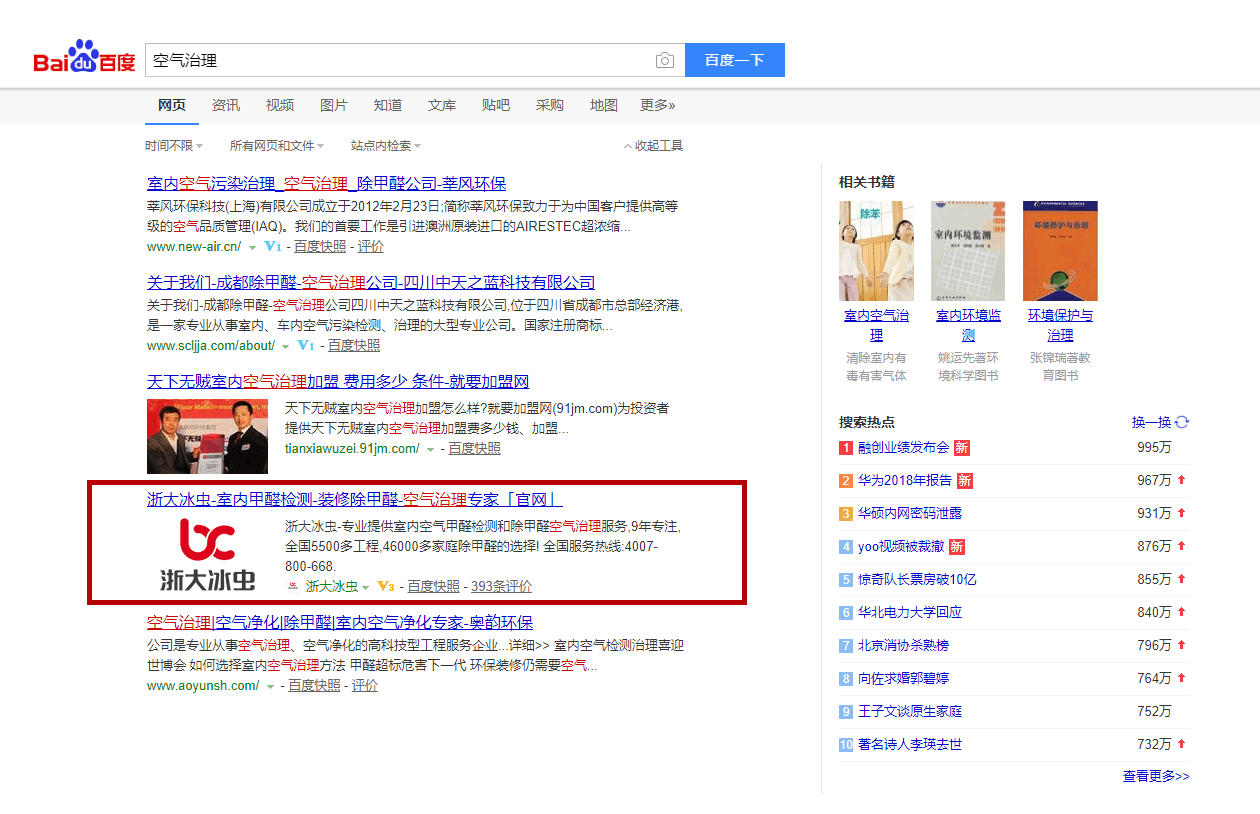Switch to the 采购 tab
Image resolution: width=1260 pixels, height=814 pixels.
coord(550,105)
